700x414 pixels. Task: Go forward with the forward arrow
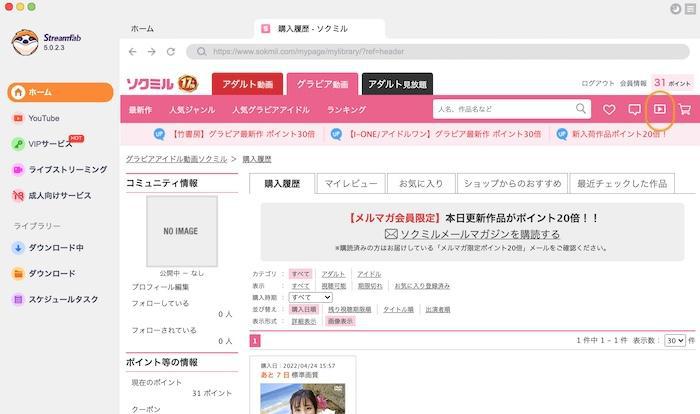pos(152,52)
